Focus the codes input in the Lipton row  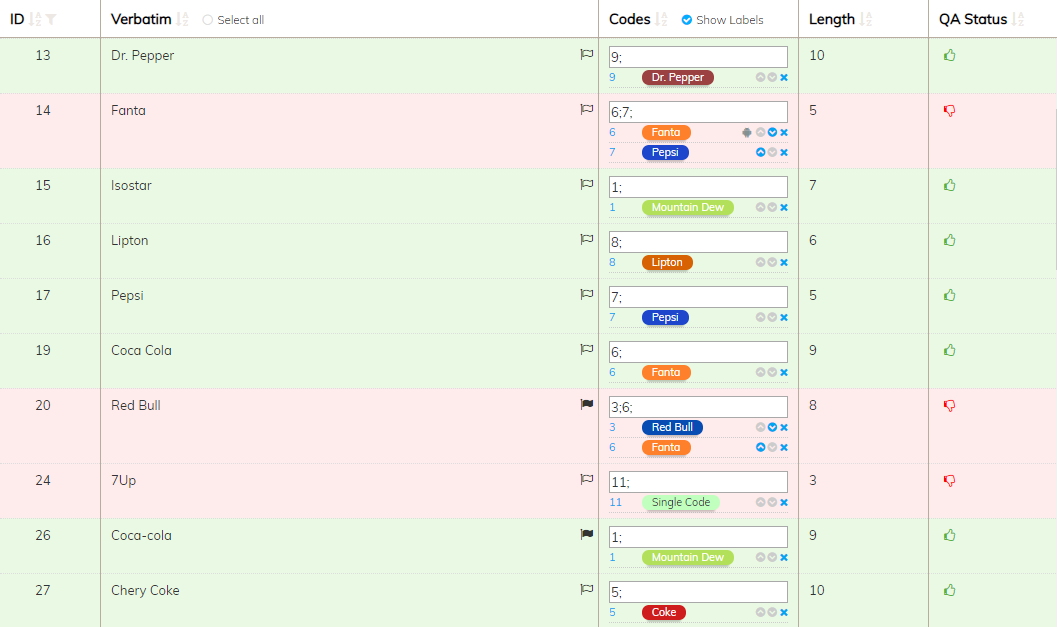[x=698, y=242]
